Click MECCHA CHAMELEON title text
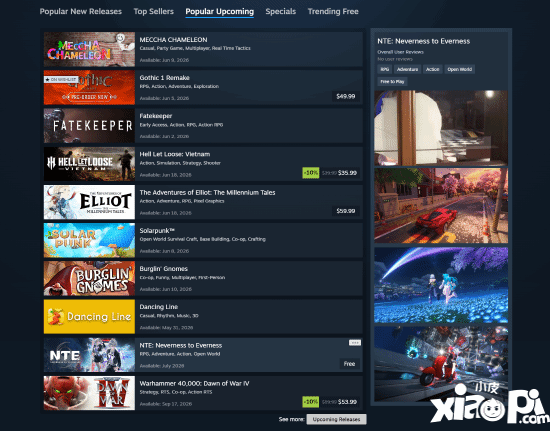Screen dimensions: 550x431 coord(173,40)
